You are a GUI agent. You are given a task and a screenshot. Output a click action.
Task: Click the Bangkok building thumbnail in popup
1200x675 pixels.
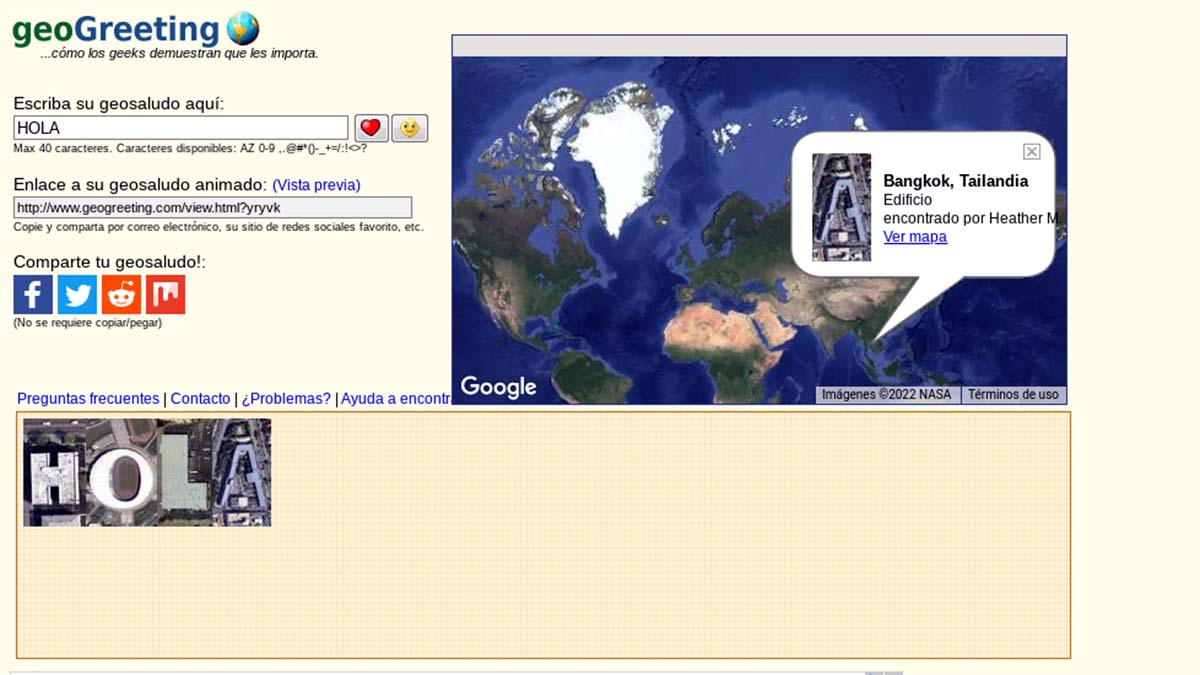pos(841,207)
